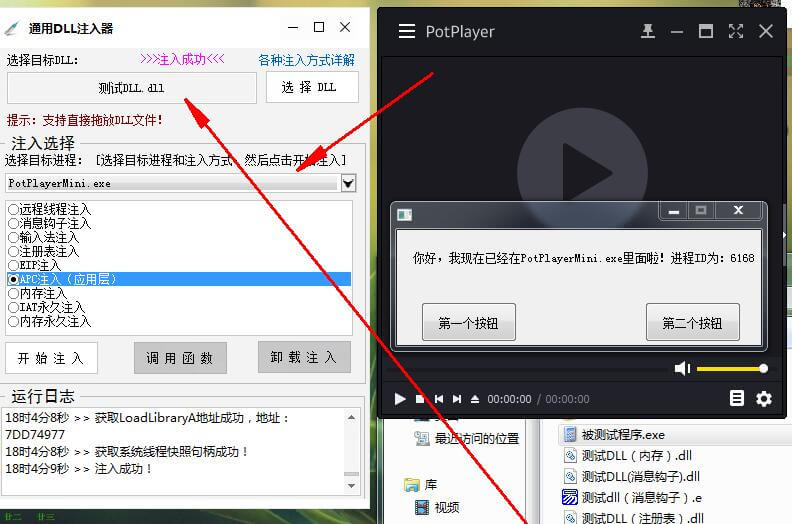
Task: Mute PotPlayer with the speaker icon
Action: [682, 368]
